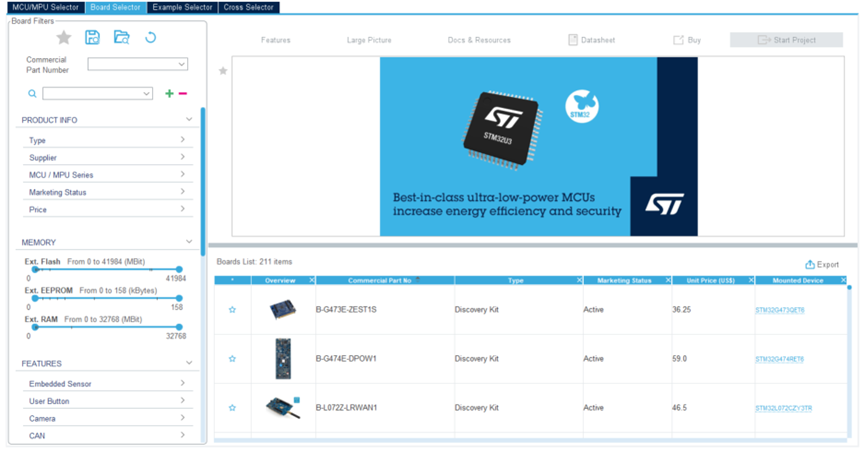The image size is (865, 453).
Task: Click the Ext. RAM slider maximum handle
Action: 179,327
